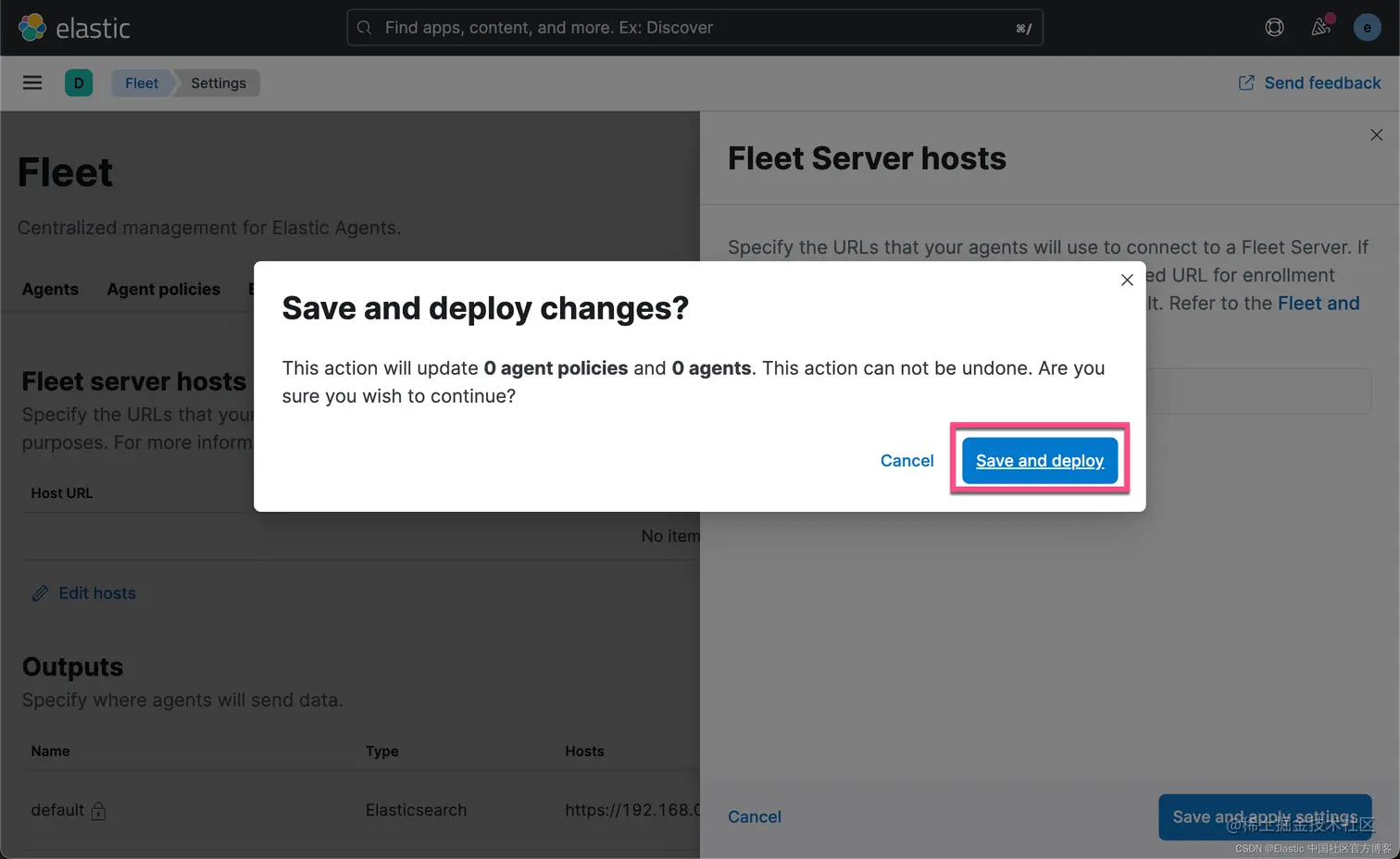Confirm with Save and deploy button
Image resolution: width=1400 pixels, height=859 pixels.
click(x=1040, y=461)
